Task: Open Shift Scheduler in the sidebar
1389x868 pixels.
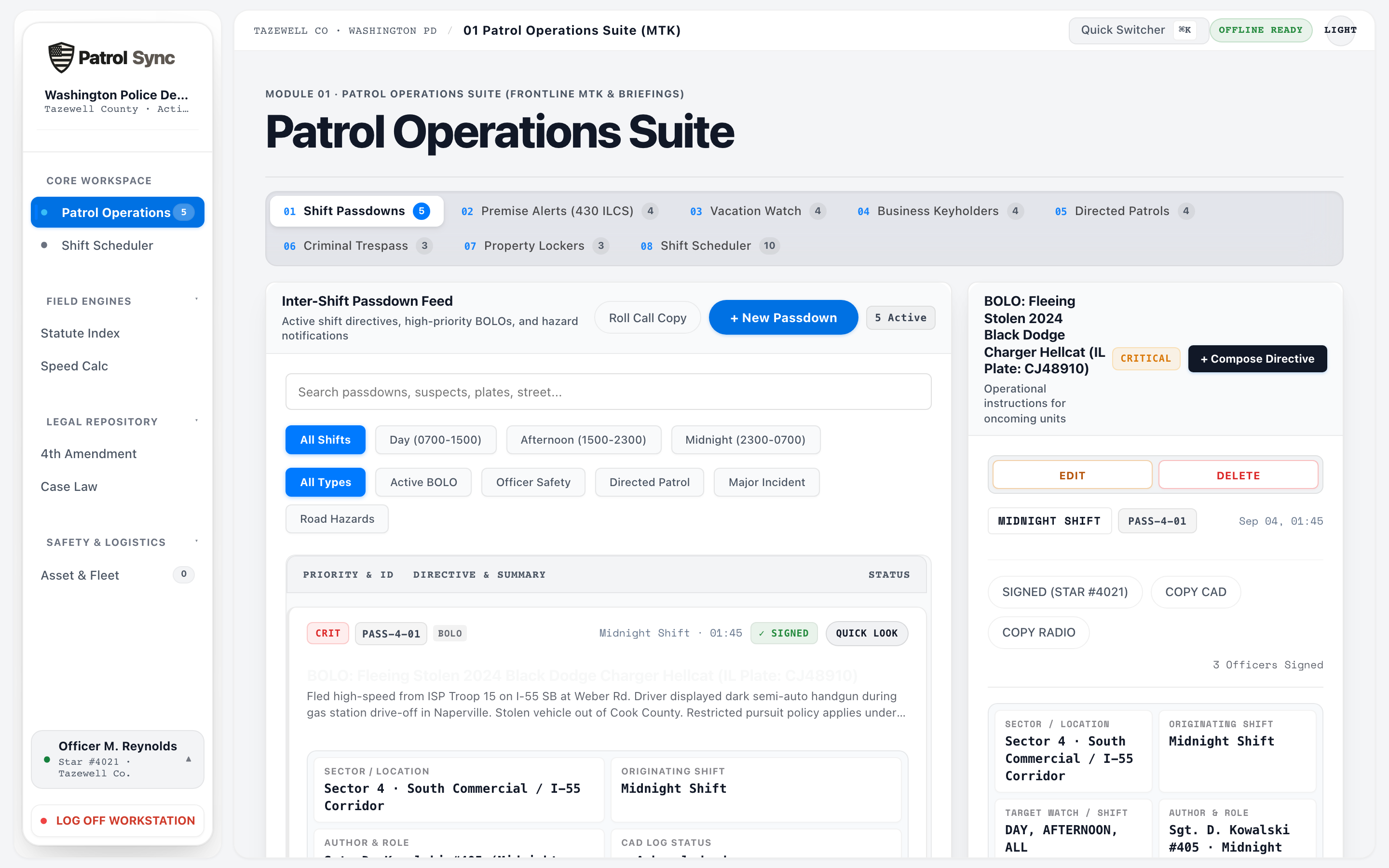Action: [x=118, y=245]
